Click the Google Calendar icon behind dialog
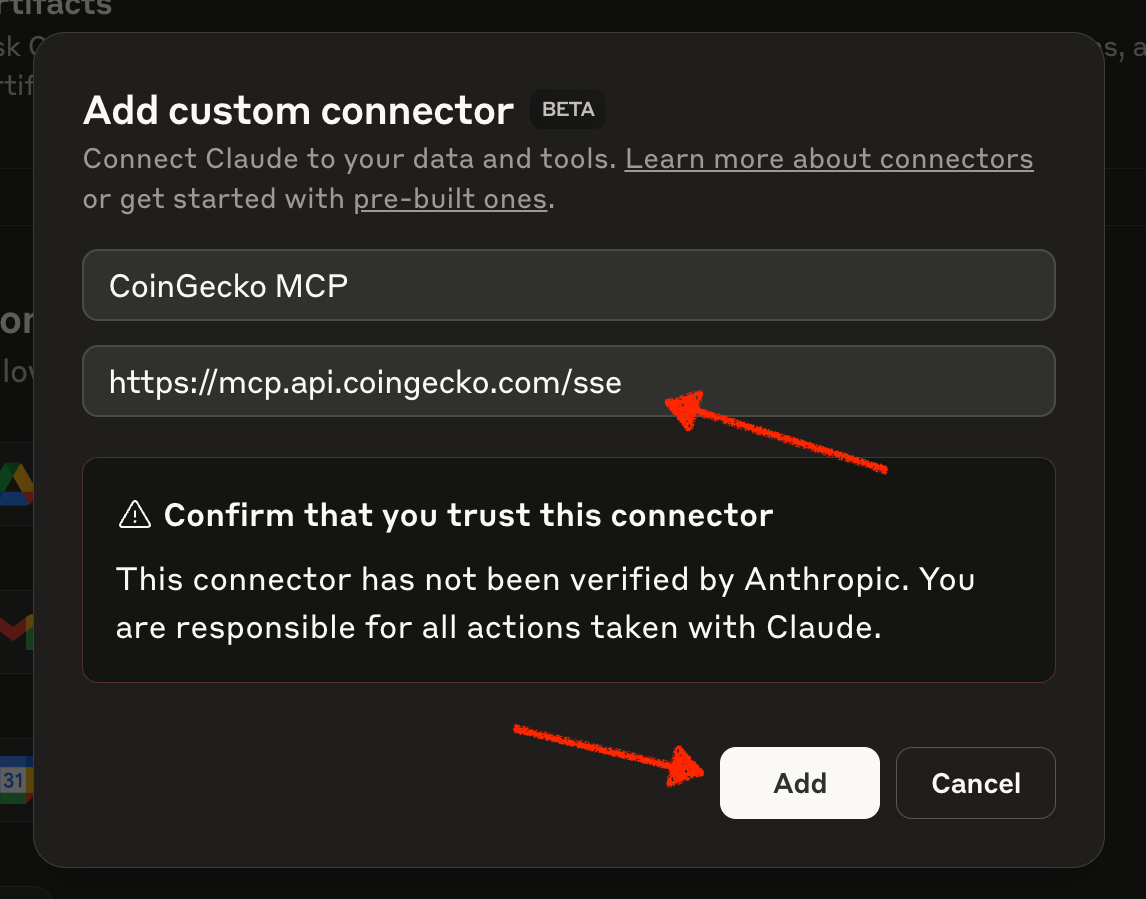The image size is (1146, 899). click(x=16, y=780)
